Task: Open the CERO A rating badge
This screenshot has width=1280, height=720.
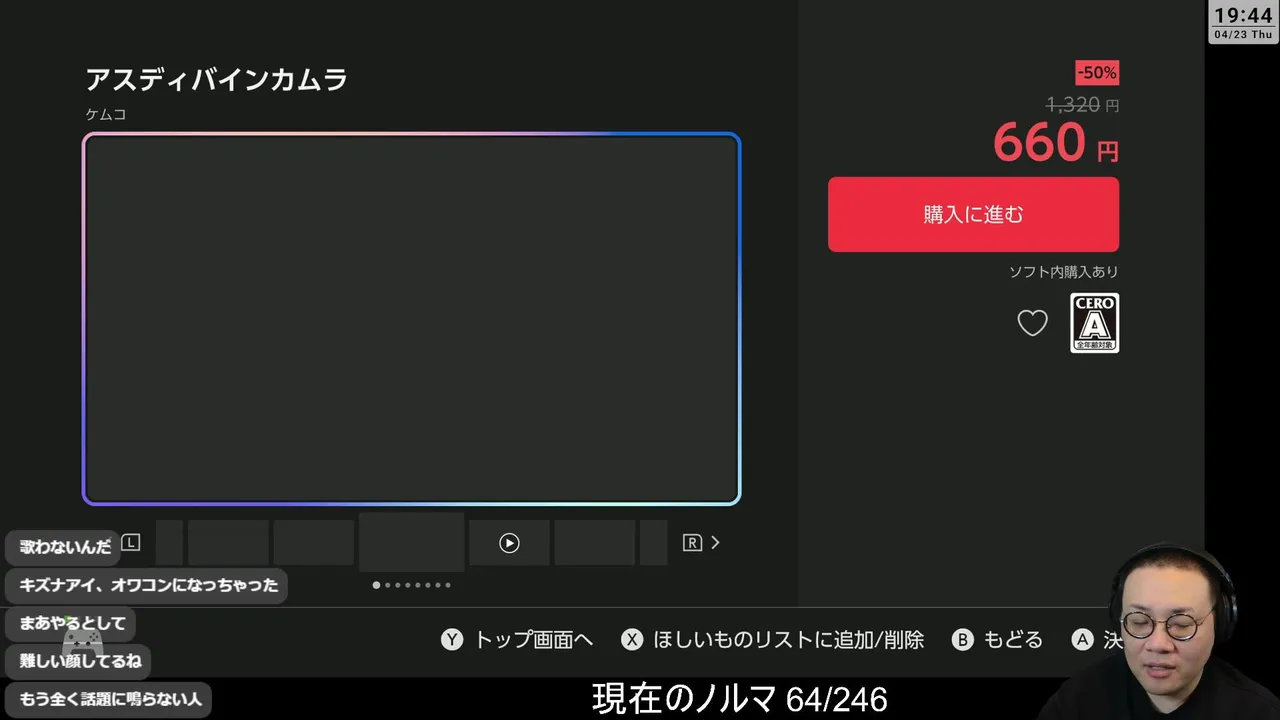Action: click(1094, 323)
